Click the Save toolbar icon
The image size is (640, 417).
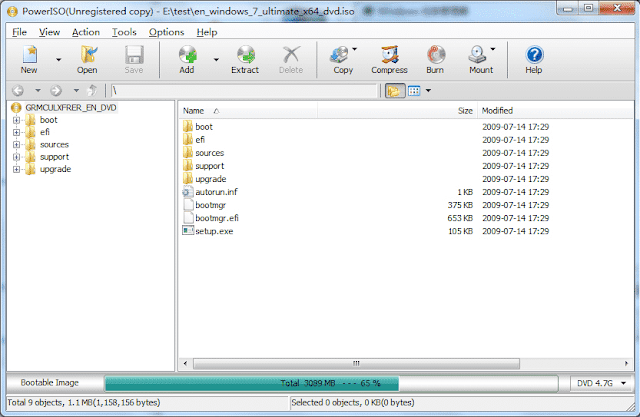click(134, 55)
